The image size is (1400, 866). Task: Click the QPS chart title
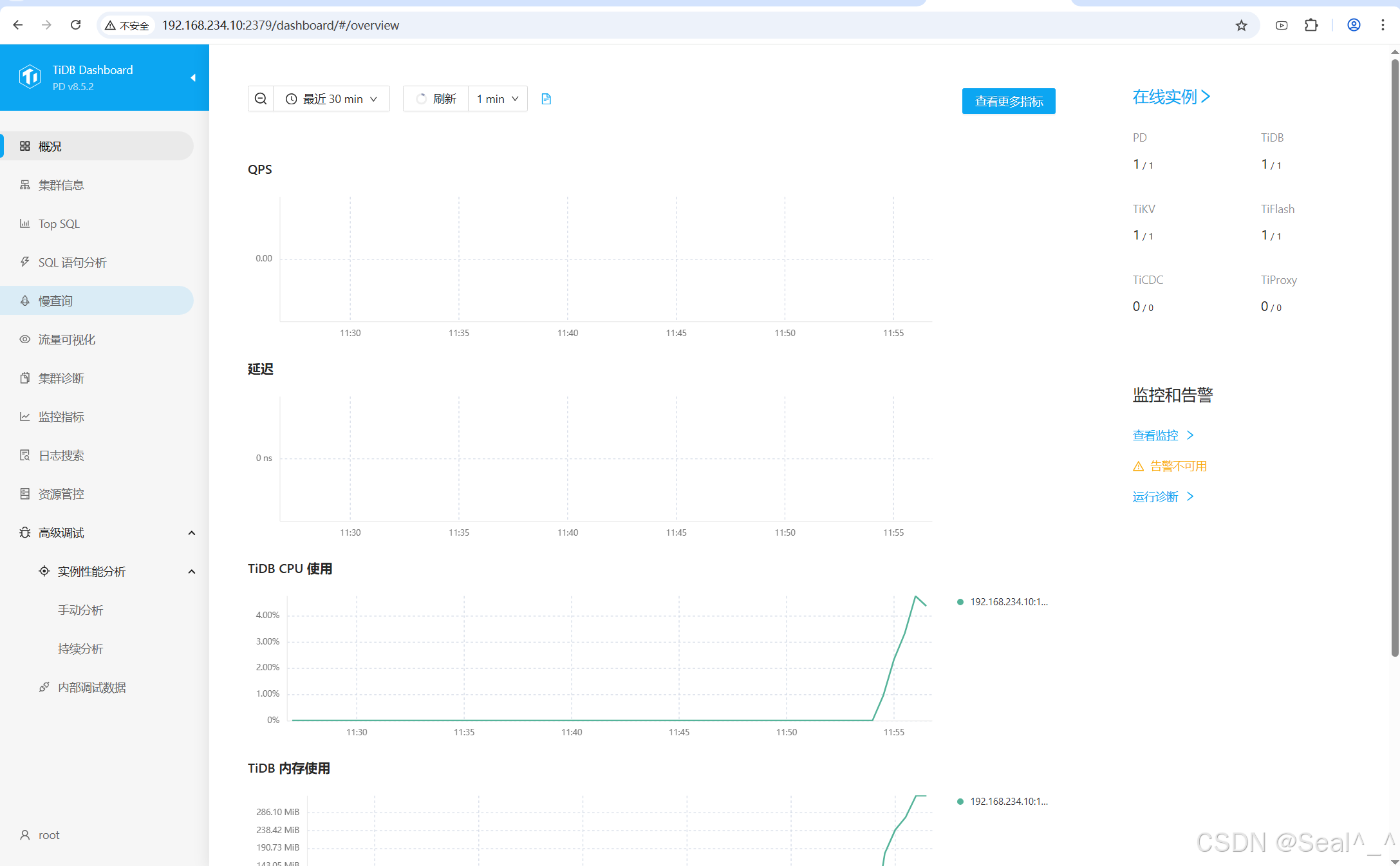point(259,169)
